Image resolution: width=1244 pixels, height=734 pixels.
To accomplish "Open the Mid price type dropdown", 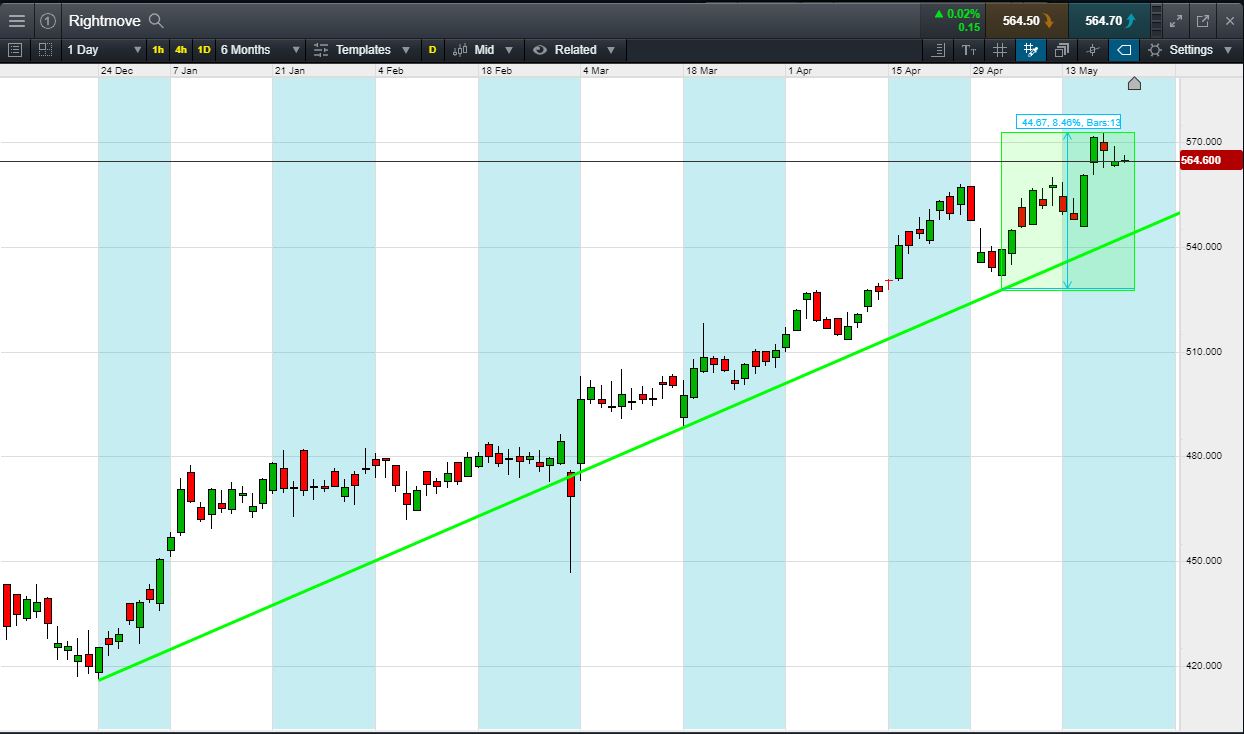I will pos(483,49).
